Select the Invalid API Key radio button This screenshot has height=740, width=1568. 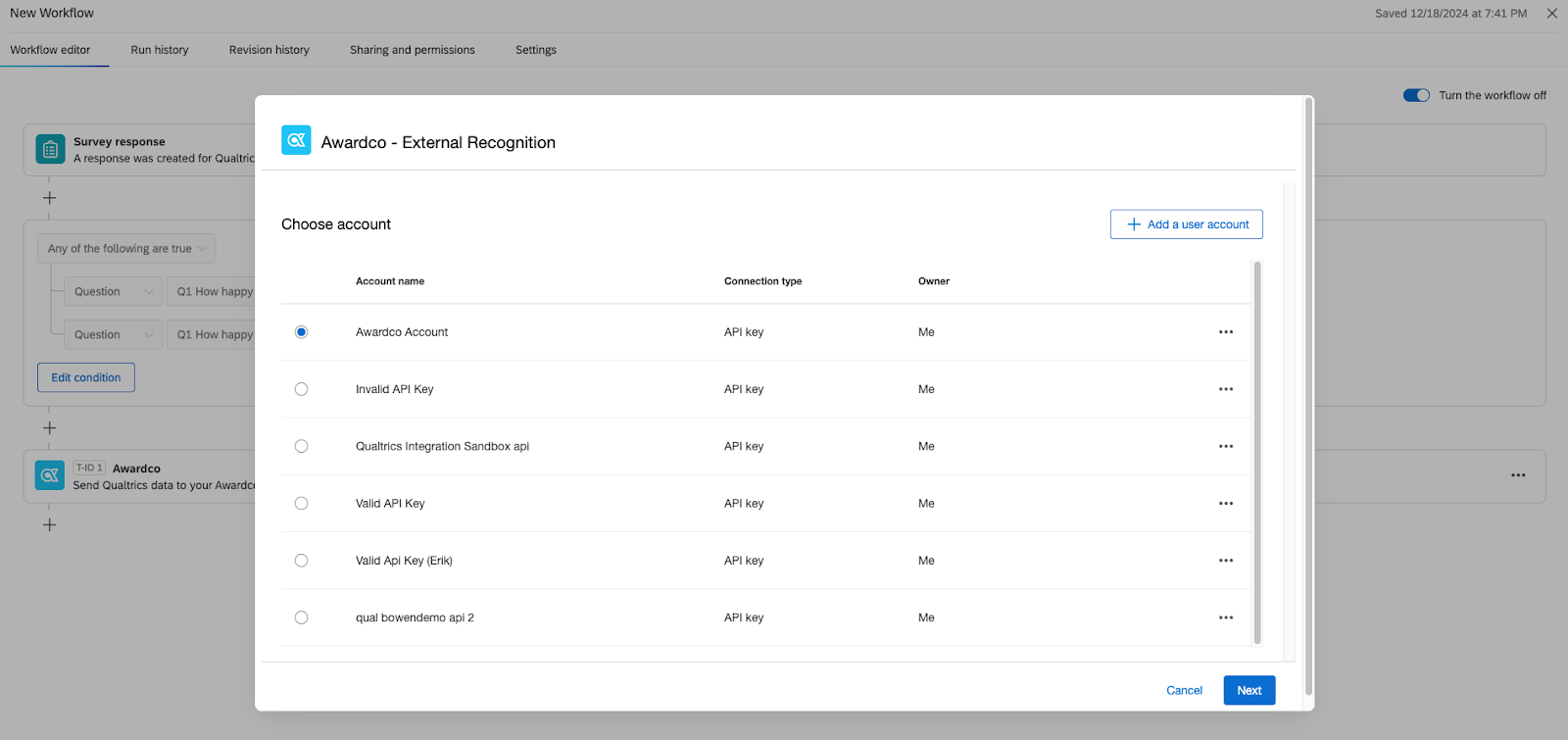click(x=301, y=389)
